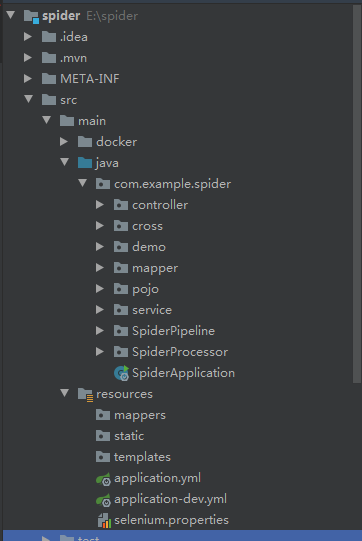Click the META-INF folder icon
Viewport: 362px width, 541px height.
49,79
